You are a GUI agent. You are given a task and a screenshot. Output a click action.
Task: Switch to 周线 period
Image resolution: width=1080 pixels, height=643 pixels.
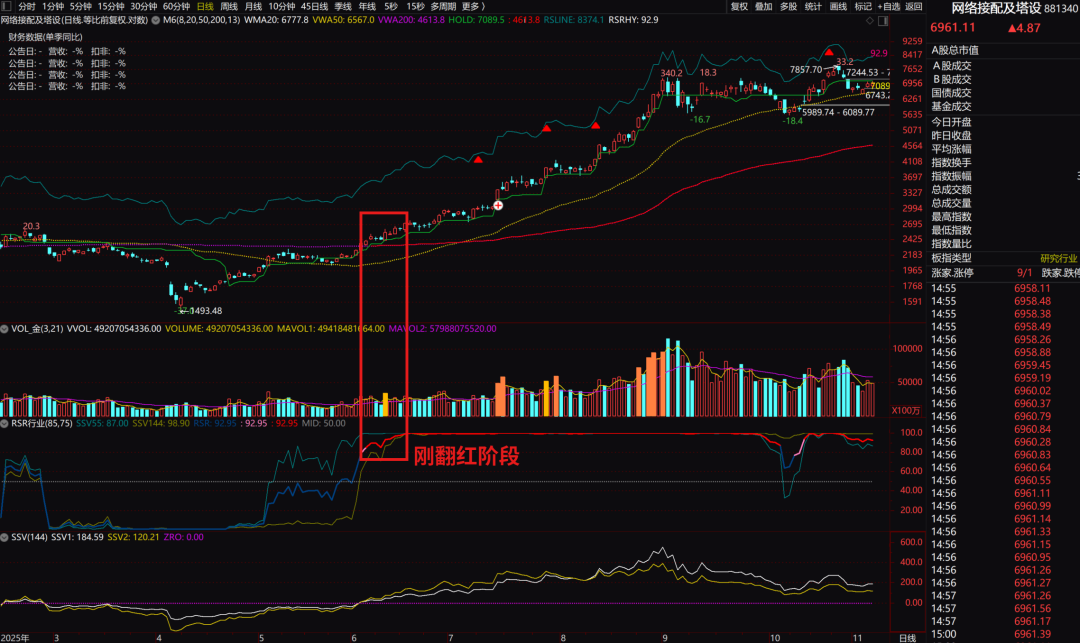coord(229,6)
